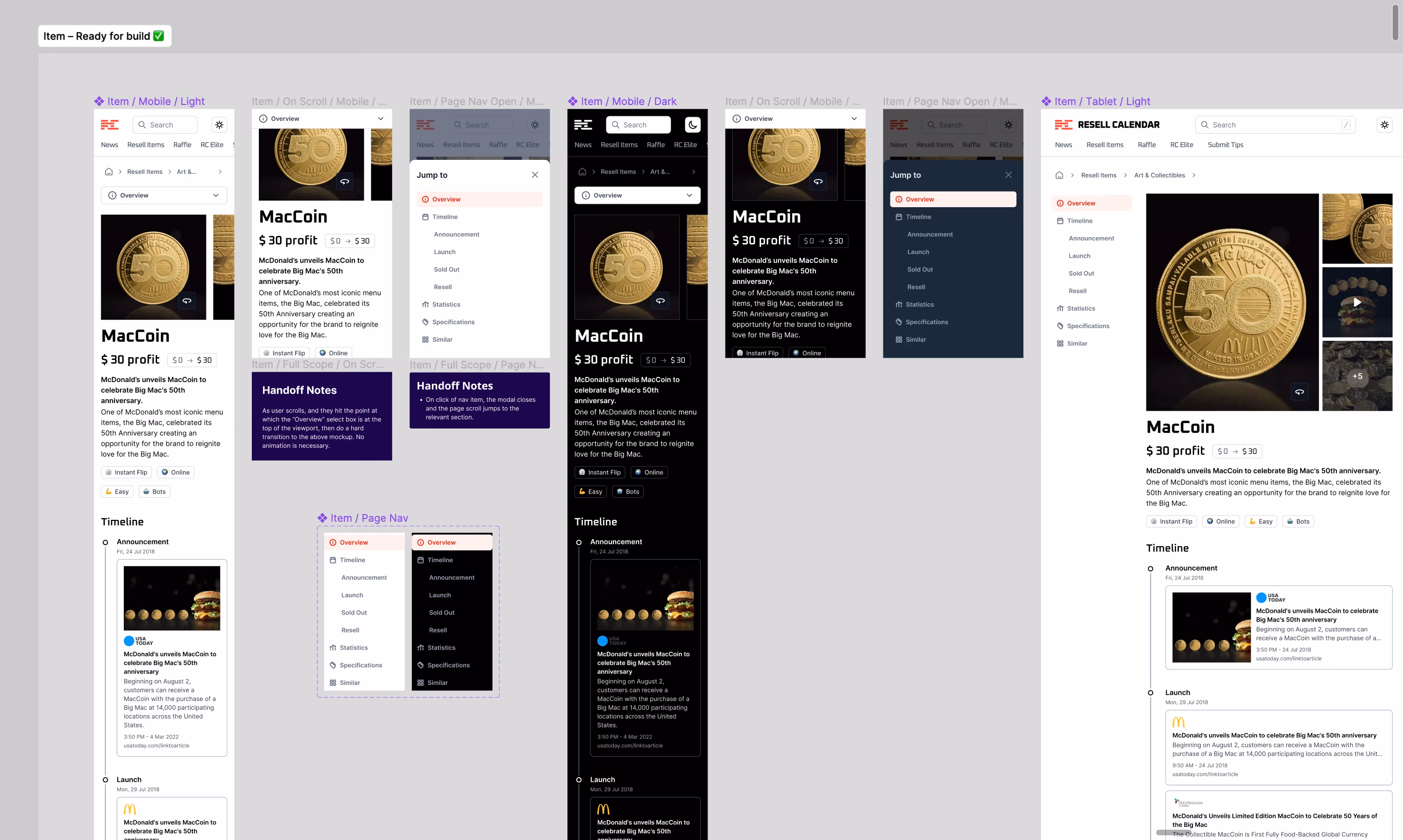Select the Statistics icon in the Page Nav menu
Image resolution: width=1403 pixels, height=840 pixels.
pyautogui.click(x=333, y=647)
